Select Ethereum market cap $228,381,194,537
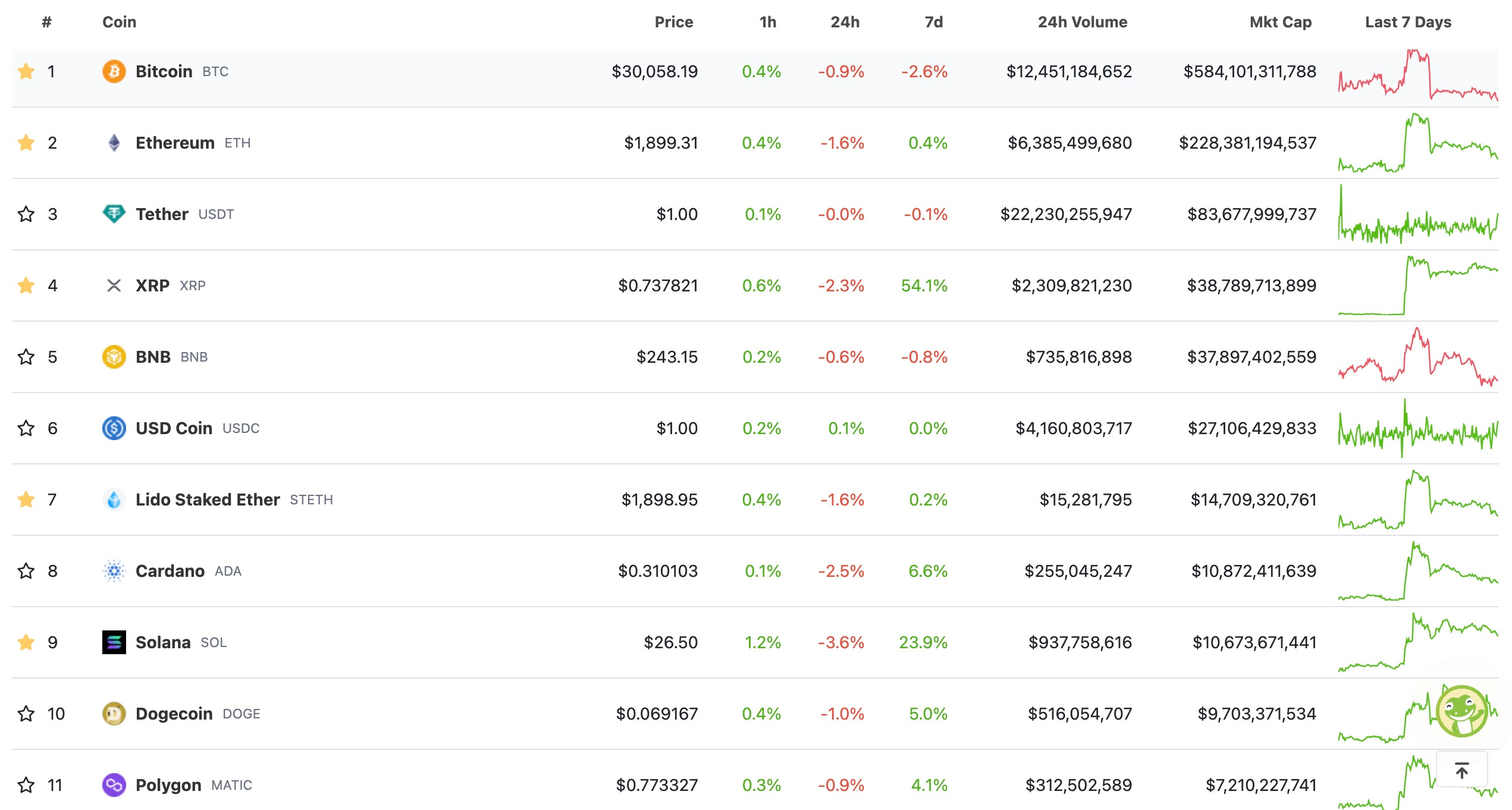 coord(1248,143)
